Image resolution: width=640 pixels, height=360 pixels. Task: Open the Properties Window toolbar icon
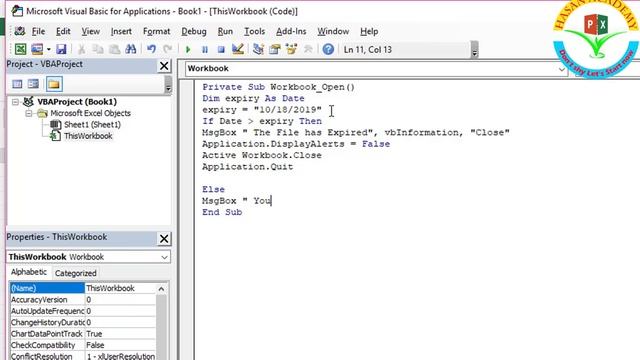pos(275,49)
